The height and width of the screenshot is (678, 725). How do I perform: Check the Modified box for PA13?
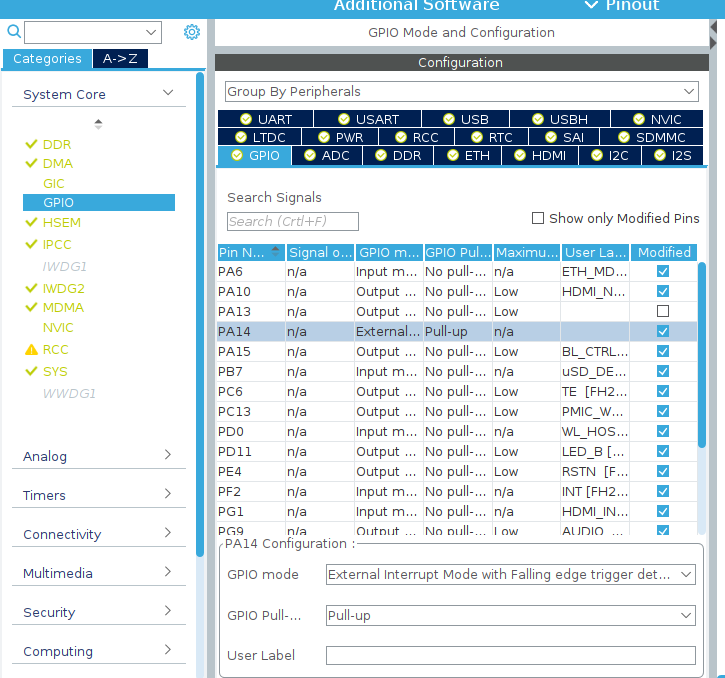(x=663, y=311)
